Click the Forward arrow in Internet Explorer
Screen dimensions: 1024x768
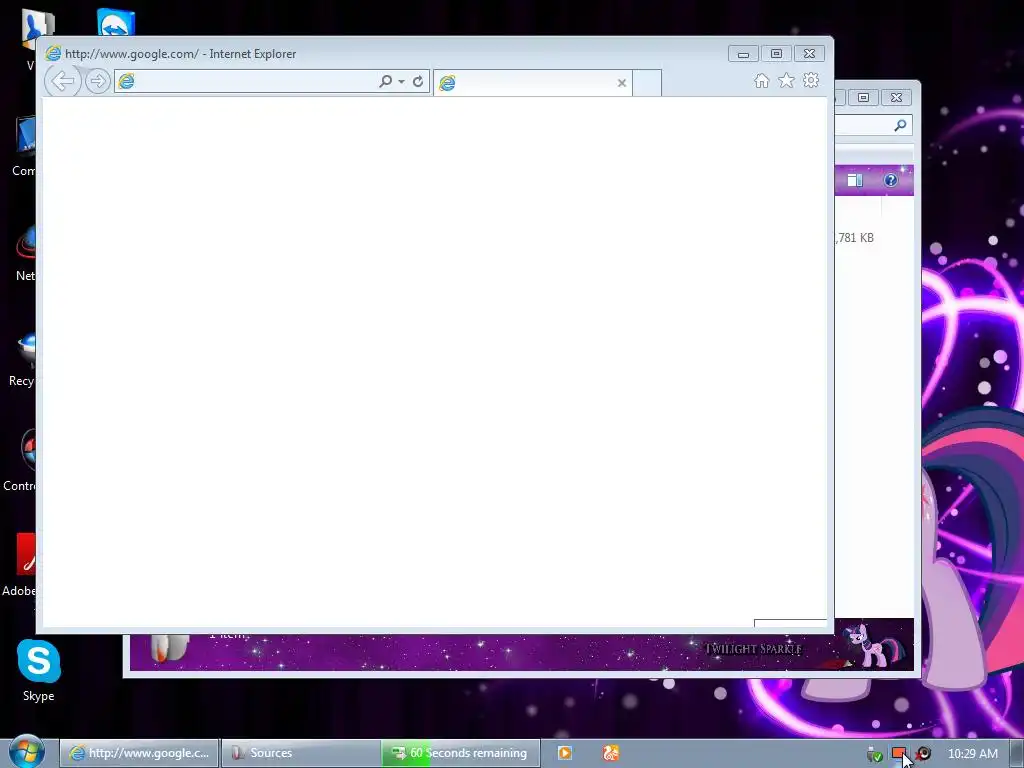click(x=98, y=82)
